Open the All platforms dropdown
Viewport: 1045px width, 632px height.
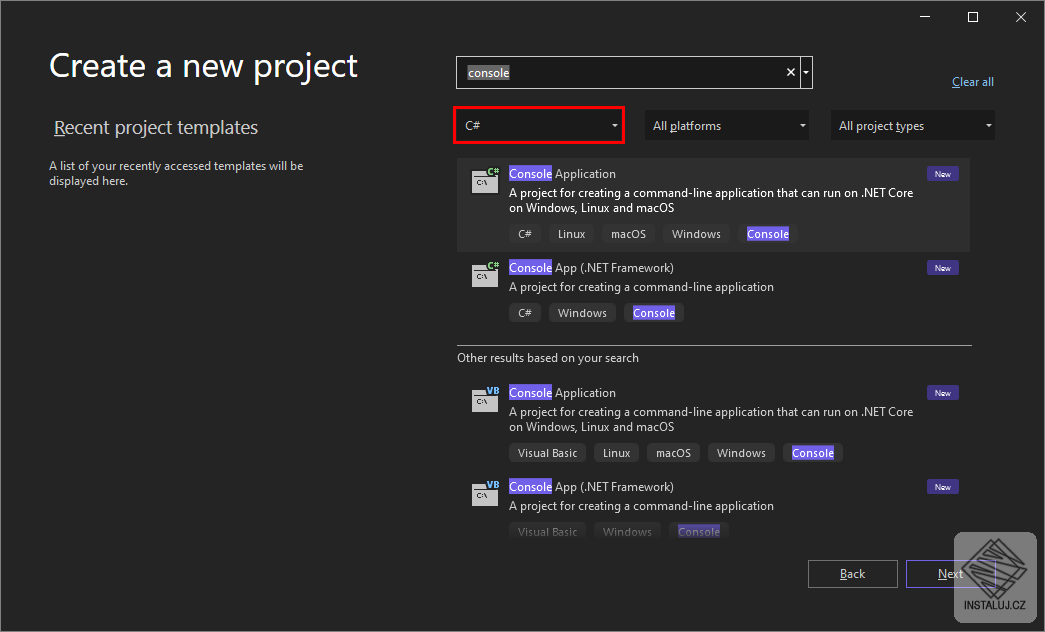726,125
